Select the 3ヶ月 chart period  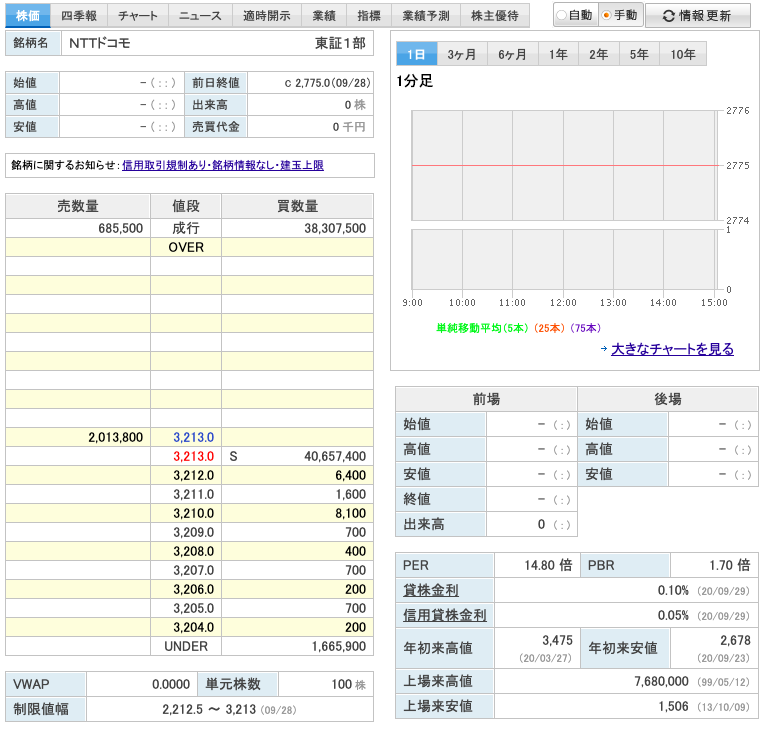click(462, 54)
